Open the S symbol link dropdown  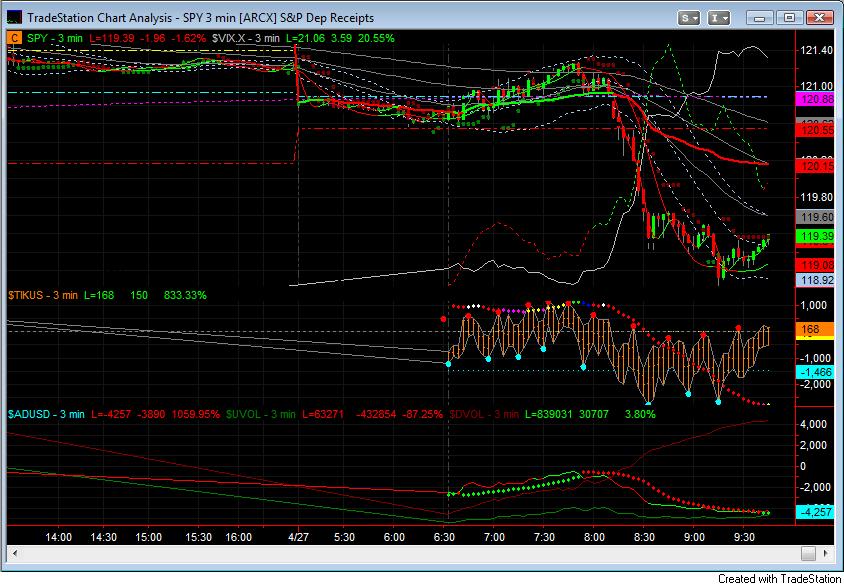[x=689, y=18]
